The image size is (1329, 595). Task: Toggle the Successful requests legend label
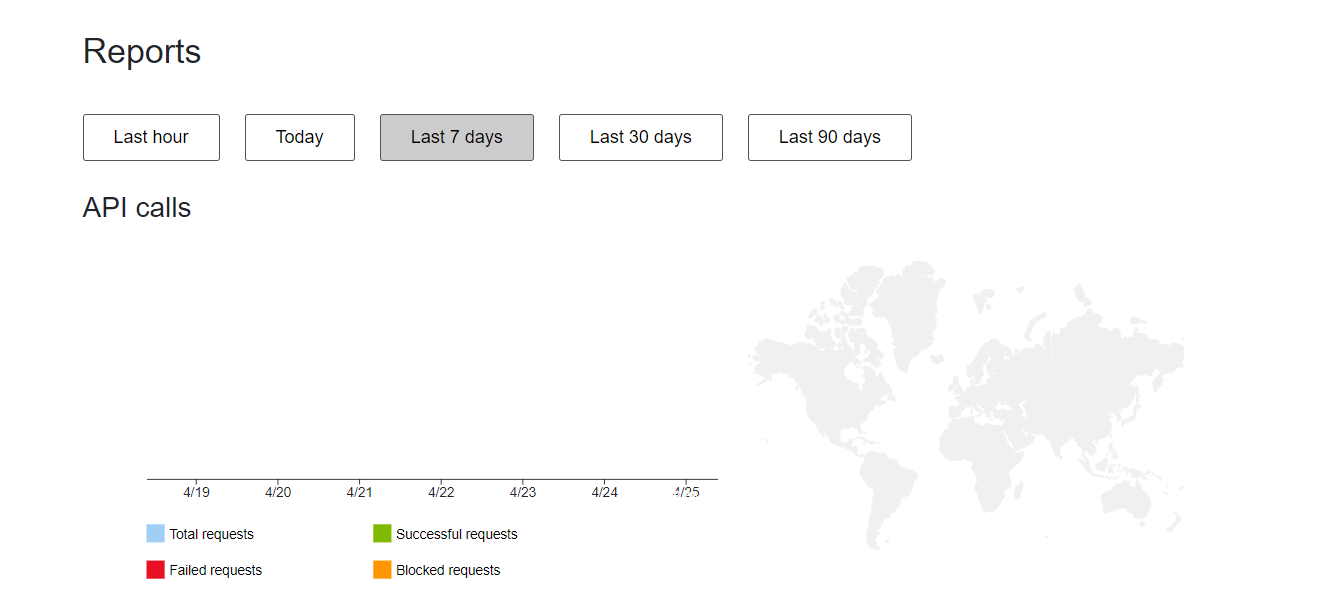tap(456, 534)
